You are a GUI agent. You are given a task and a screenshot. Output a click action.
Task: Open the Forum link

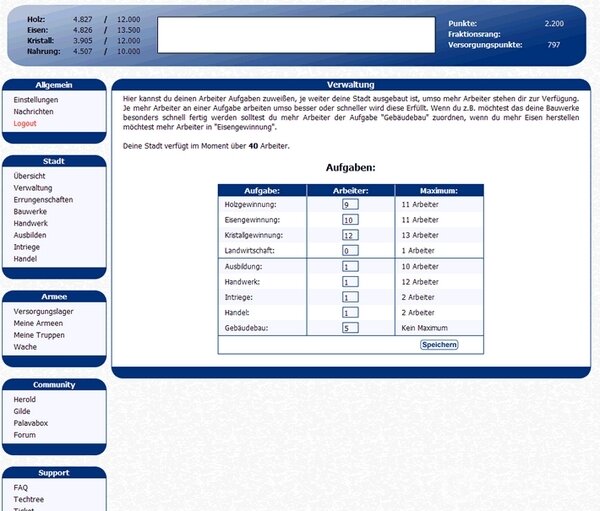[x=25, y=435]
